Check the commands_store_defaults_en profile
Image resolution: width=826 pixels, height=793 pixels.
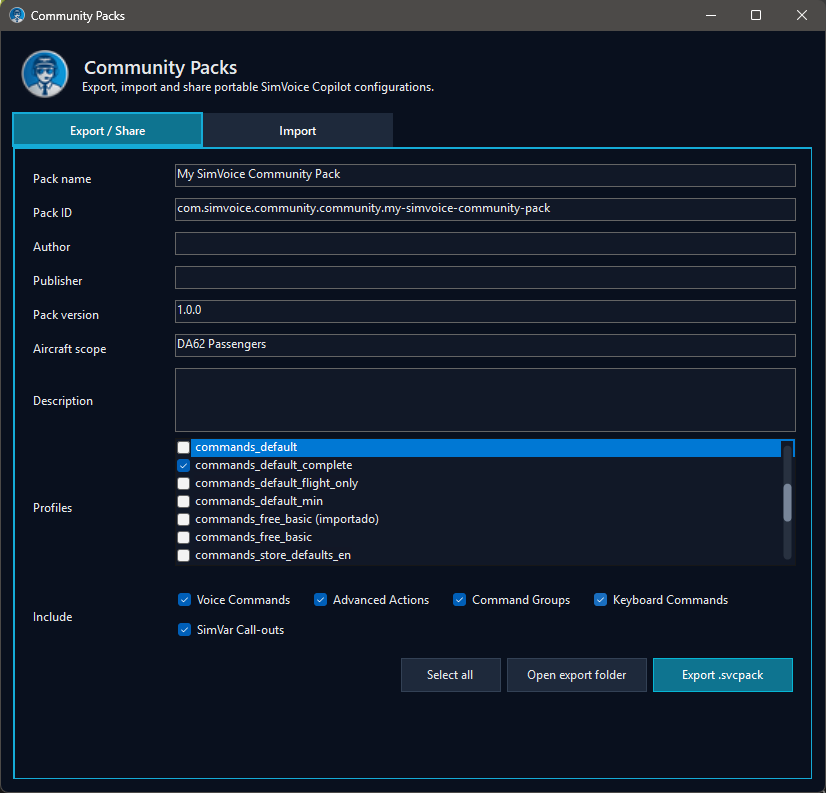pyautogui.click(x=183, y=555)
